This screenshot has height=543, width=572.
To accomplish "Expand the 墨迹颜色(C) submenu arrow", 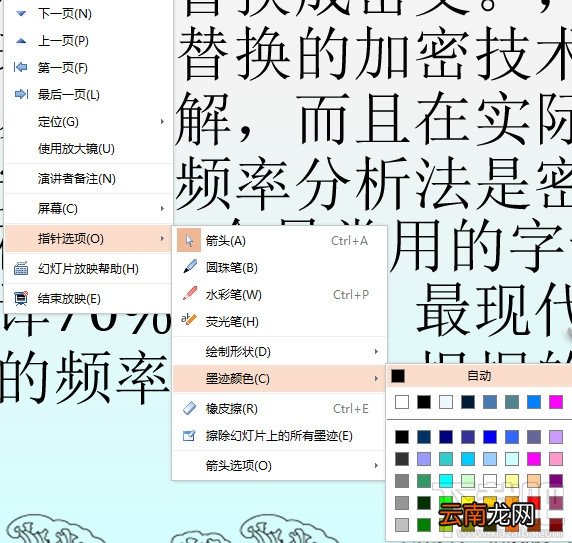I will [376, 379].
